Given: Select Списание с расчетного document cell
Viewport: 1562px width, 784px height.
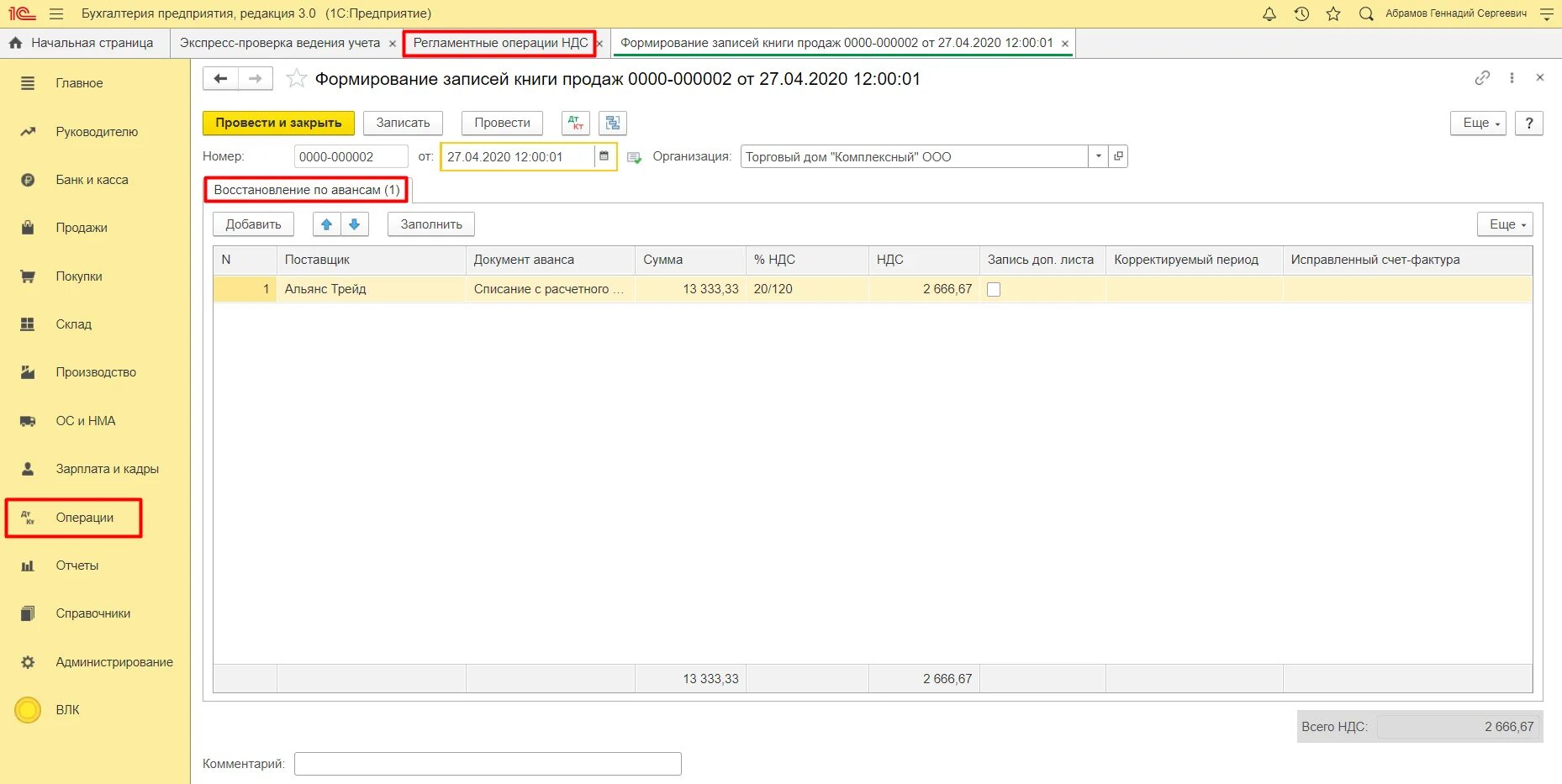Looking at the screenshot, I should (x=550, y=289).
